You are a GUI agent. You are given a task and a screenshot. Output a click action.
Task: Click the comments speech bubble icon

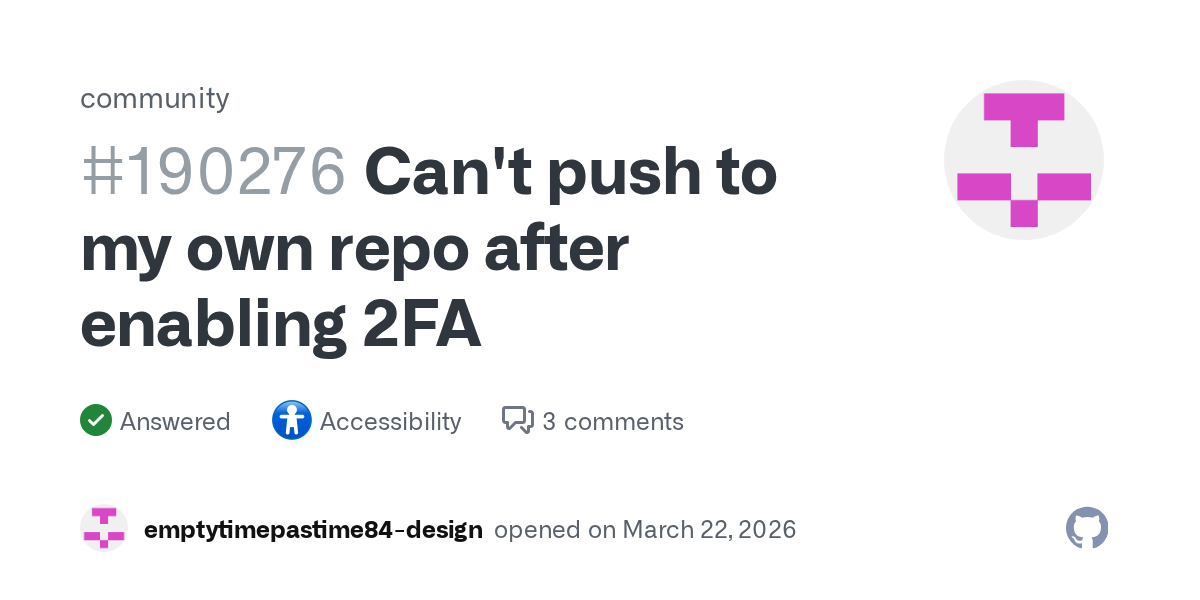pyautogui.click(x=517, y=421)
